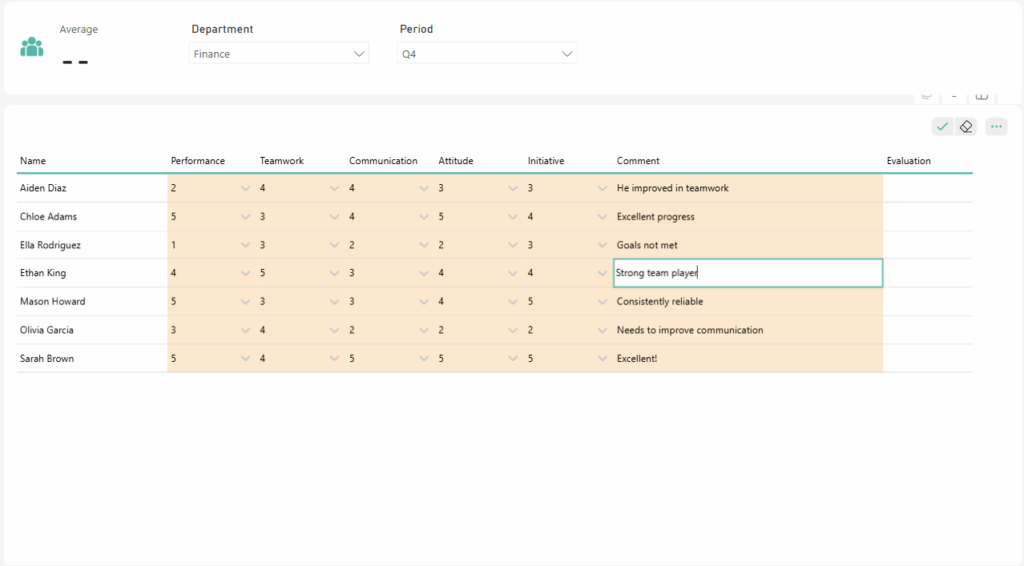Click Sarah Brown Attitude value 5
The image size is (1024, 566).
coord(441,358)
